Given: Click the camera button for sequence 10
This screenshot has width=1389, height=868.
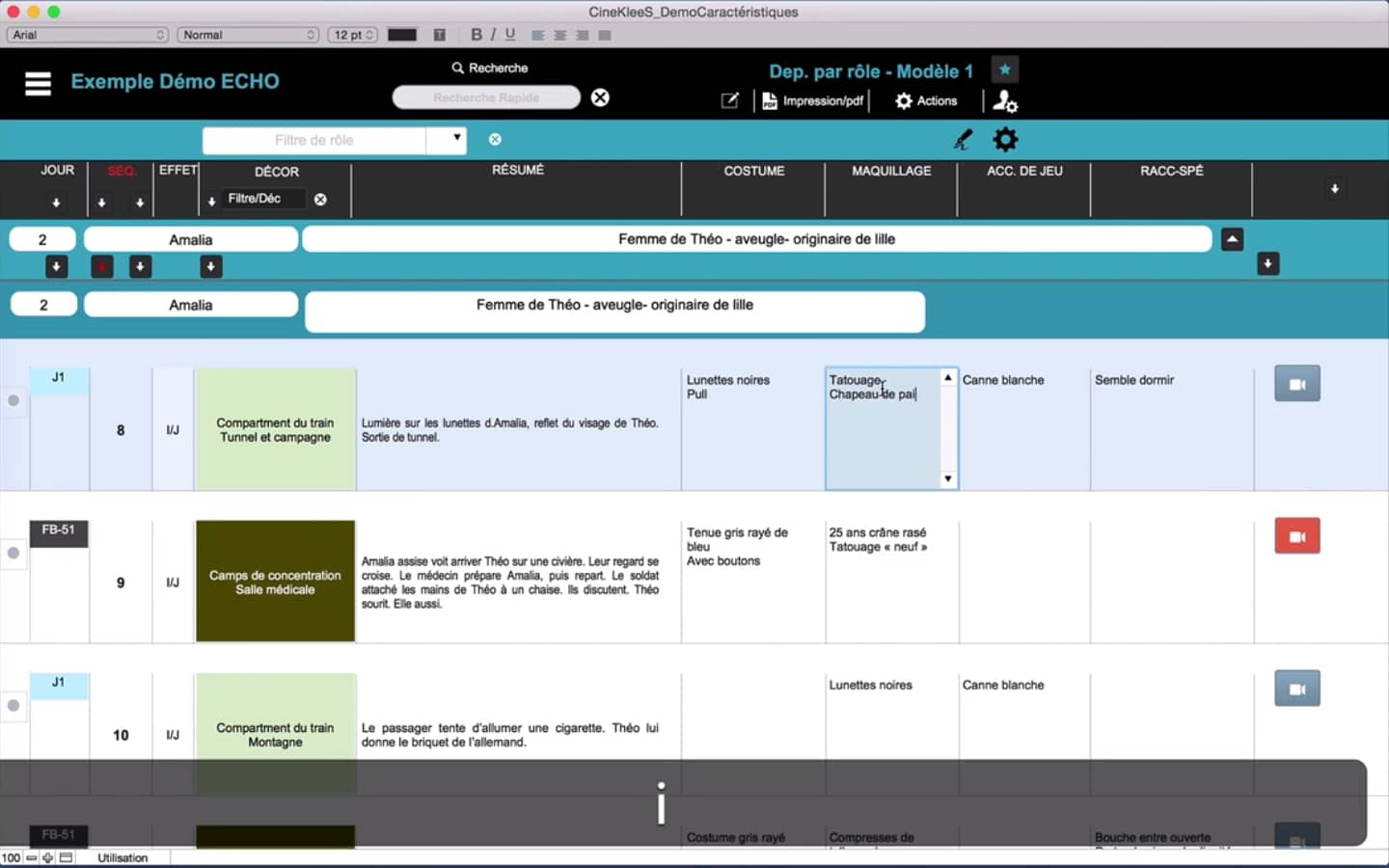Looking at the screenshot, I should [1297, 689].
